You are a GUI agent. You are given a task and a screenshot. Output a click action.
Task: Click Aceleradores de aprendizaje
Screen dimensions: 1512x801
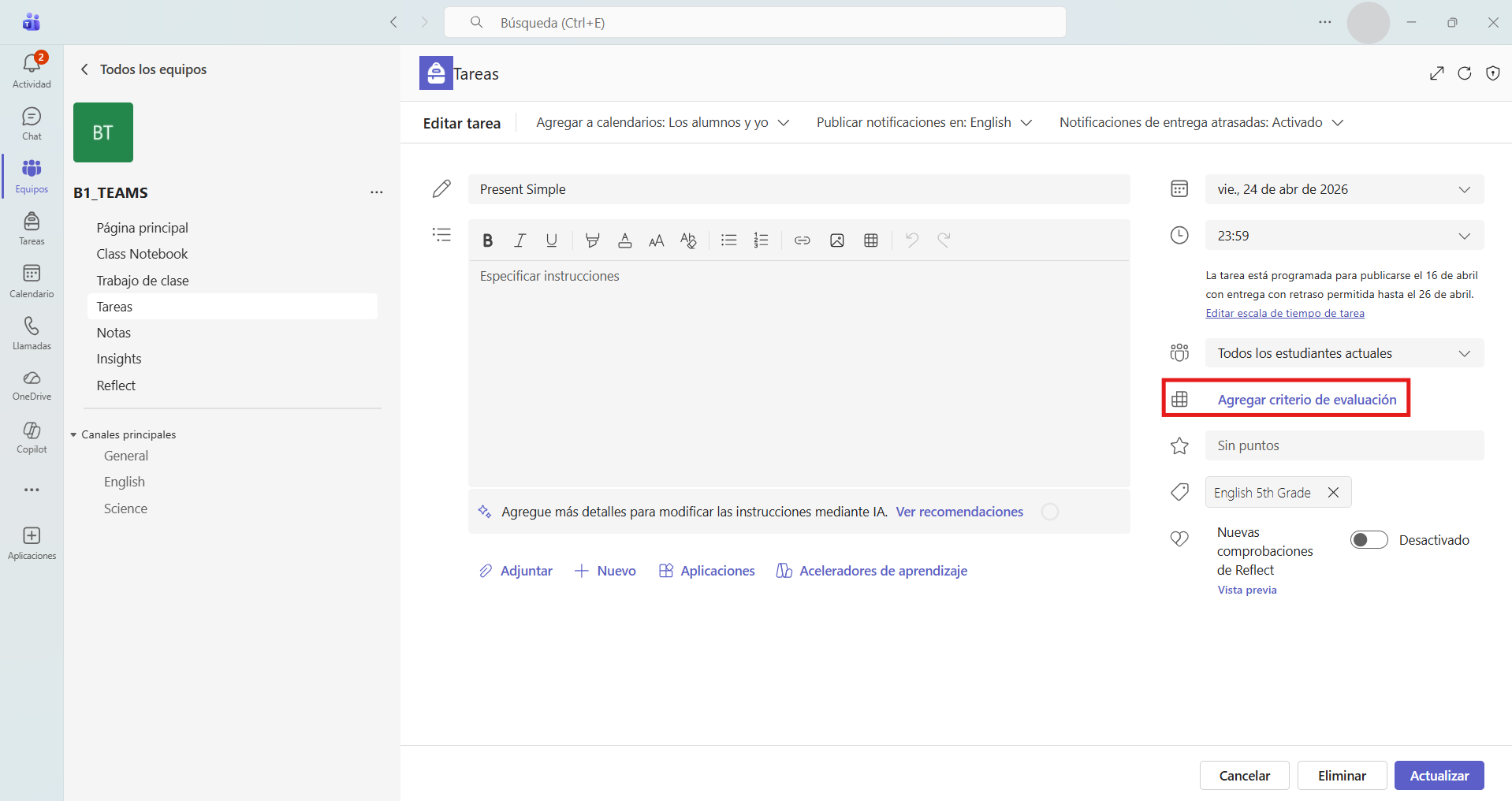pyautogui.click(x=872, y=571)
